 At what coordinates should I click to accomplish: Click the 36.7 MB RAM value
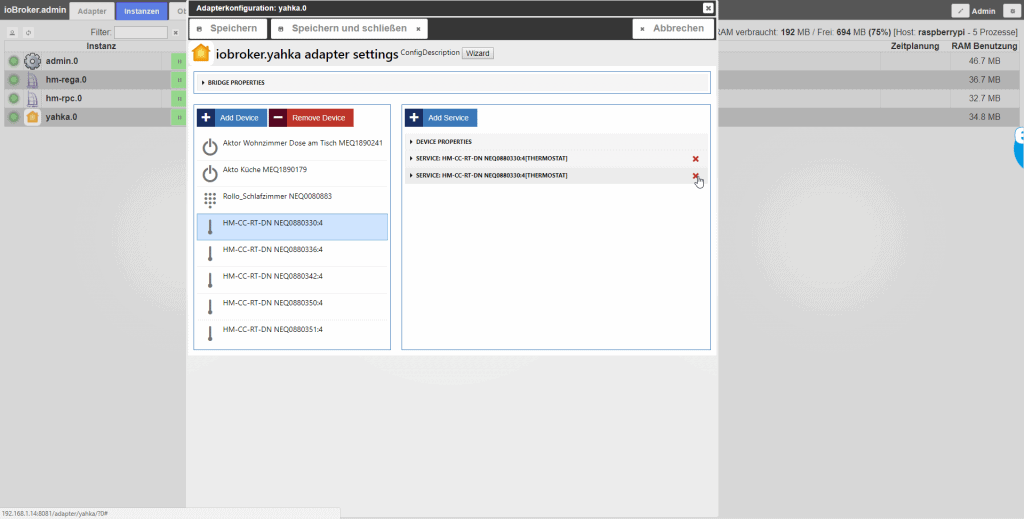[984, 80]
